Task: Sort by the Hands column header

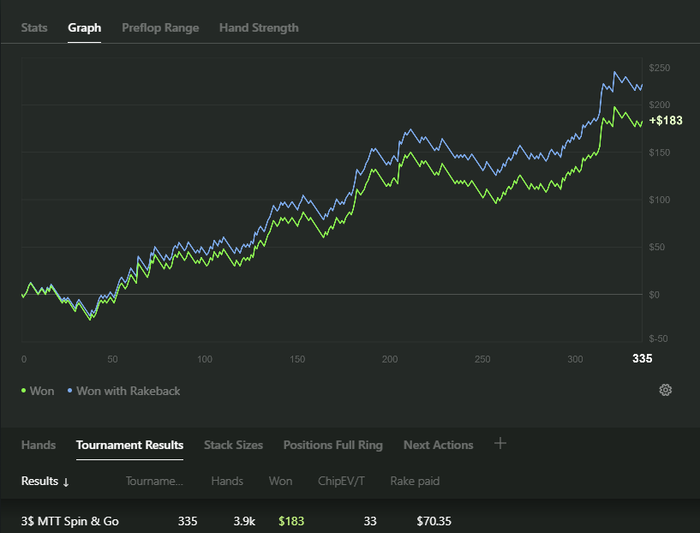Action: (x=227, y=481)
